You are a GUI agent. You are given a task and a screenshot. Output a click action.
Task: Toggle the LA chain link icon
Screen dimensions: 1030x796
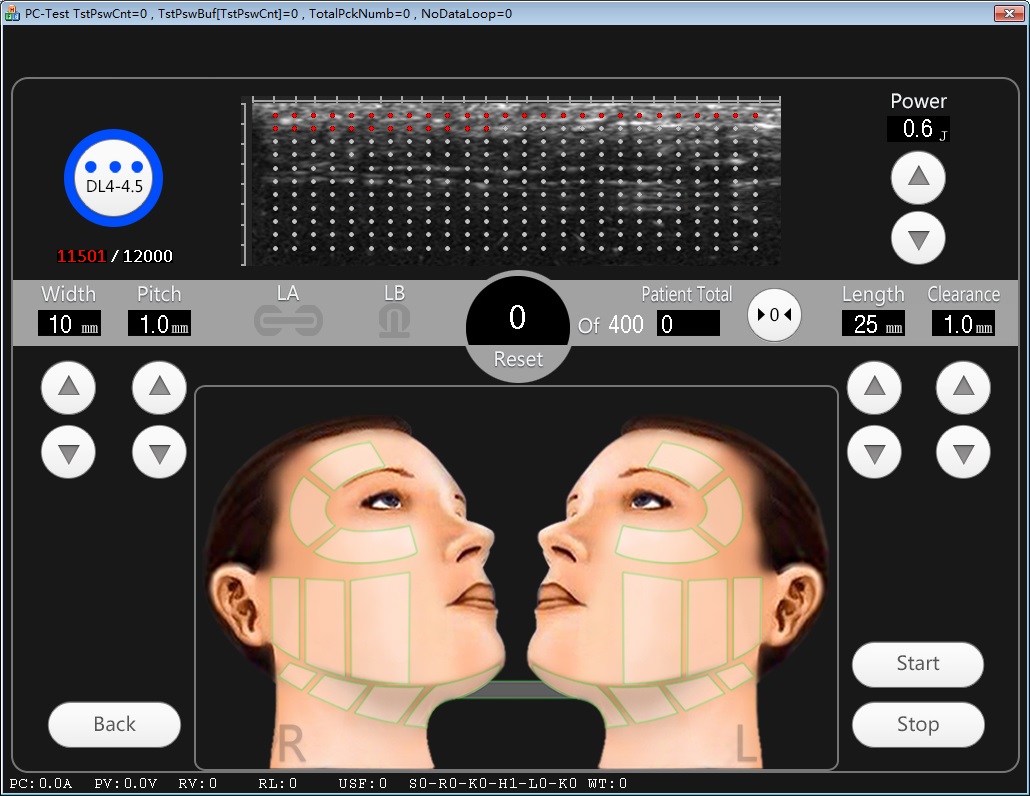point(288,321)
